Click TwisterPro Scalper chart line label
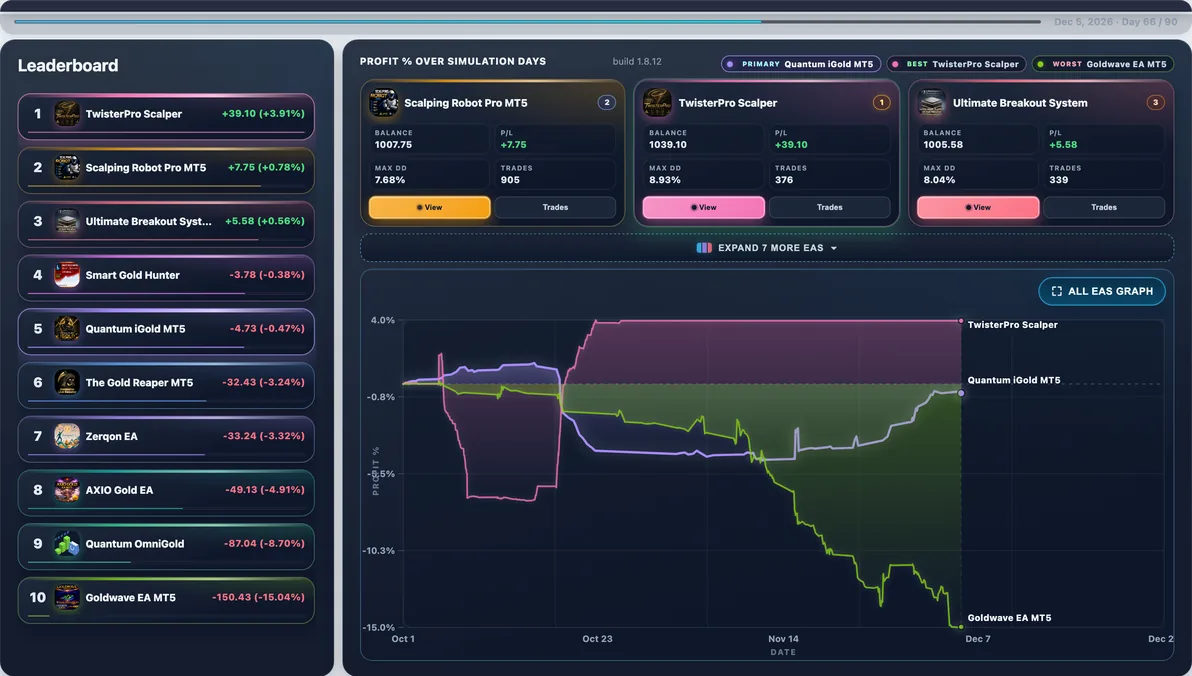1192x676 pixels. (1013, 325)
